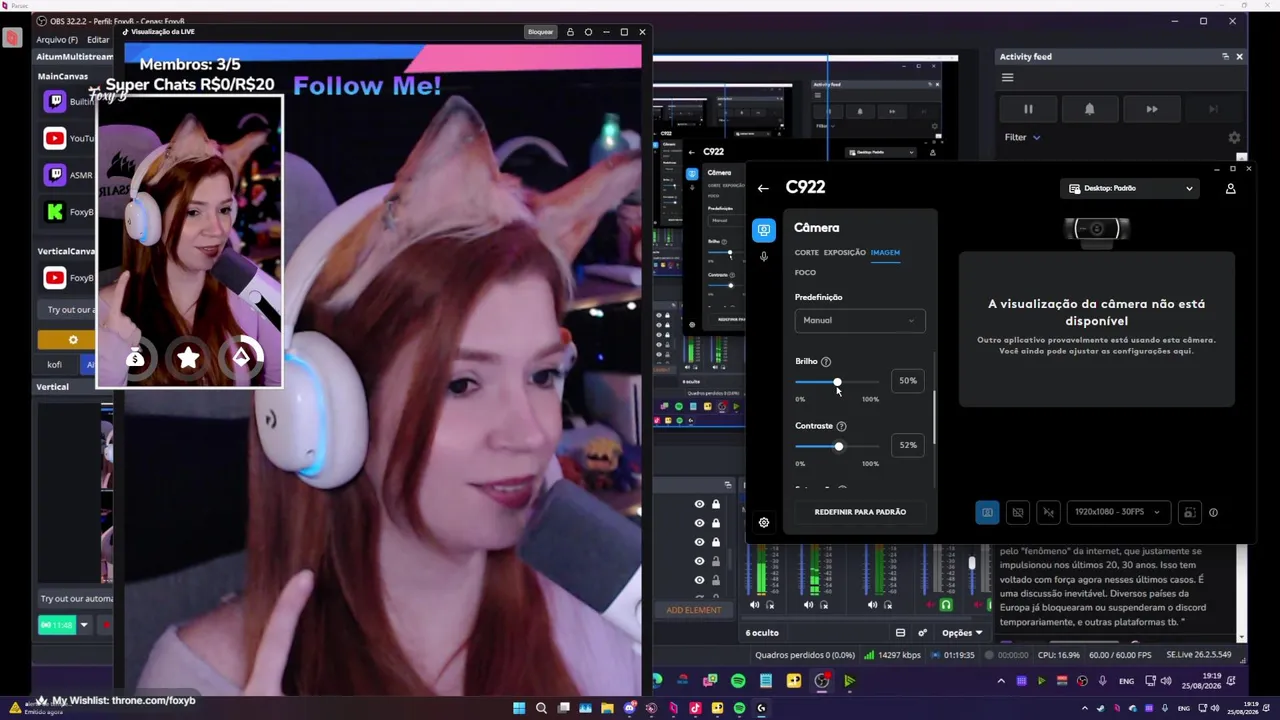This screenshot has height=720, width=1280.
Task: Click the ADD ELEMENT button
Action: coord(694,610)
